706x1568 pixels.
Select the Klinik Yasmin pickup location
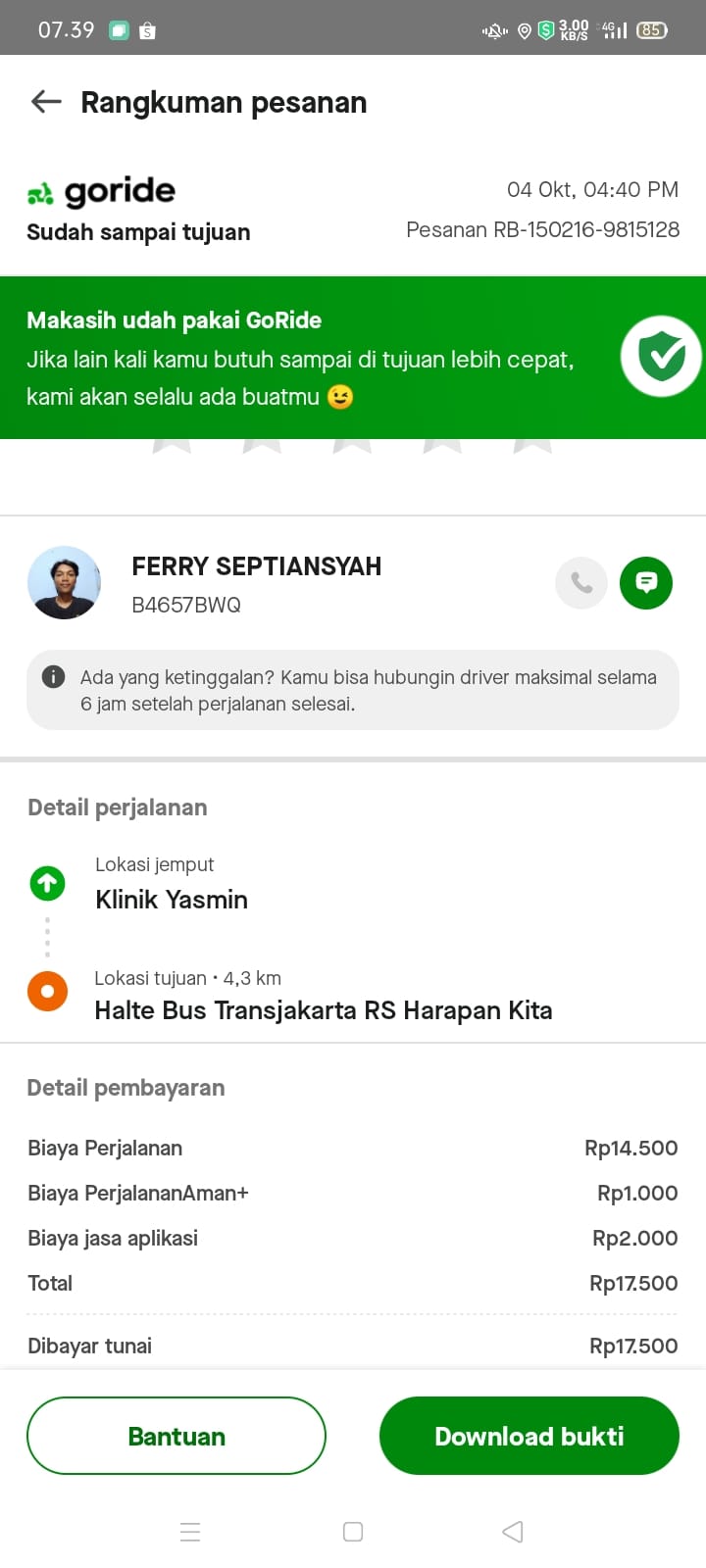172,899
